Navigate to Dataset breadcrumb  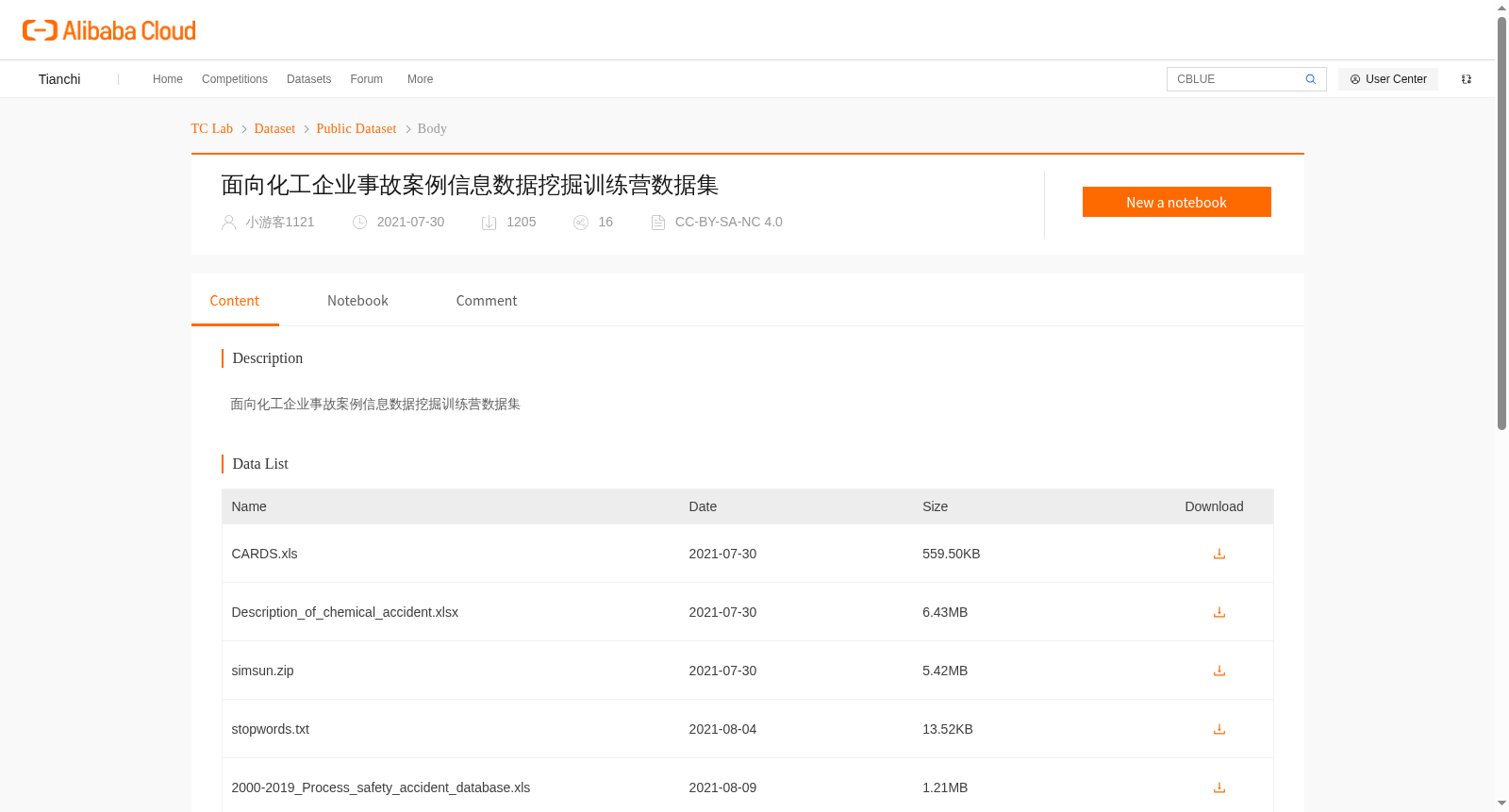click(274, 128)
